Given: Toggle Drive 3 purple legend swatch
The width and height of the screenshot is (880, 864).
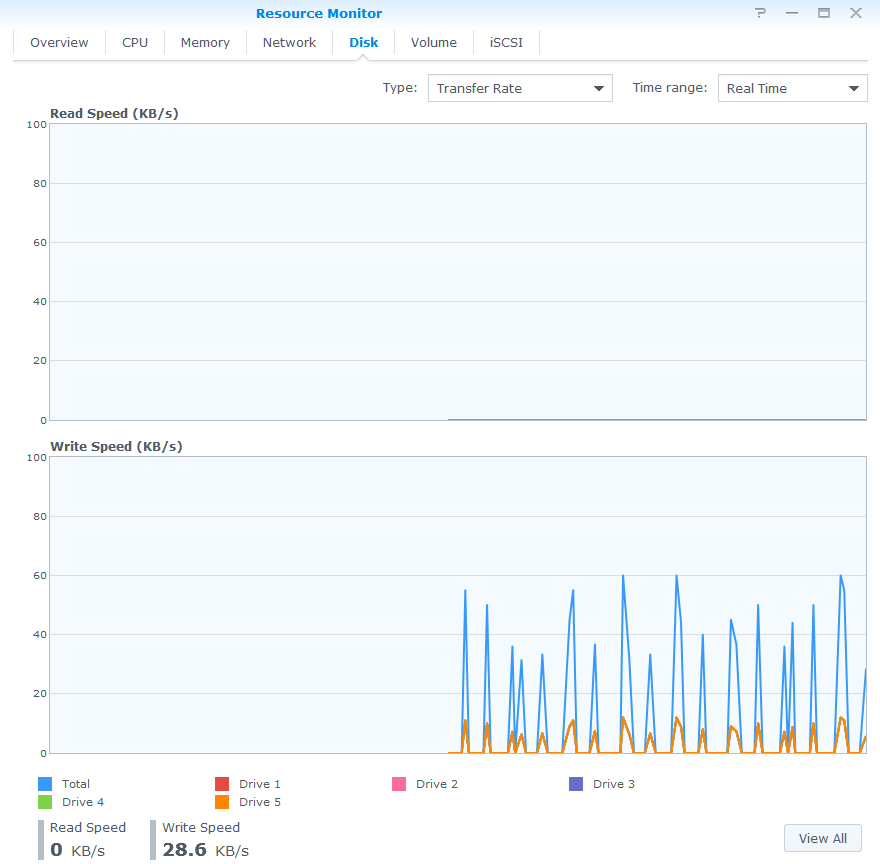Looking at the screenshot, I should click(576, 784).
